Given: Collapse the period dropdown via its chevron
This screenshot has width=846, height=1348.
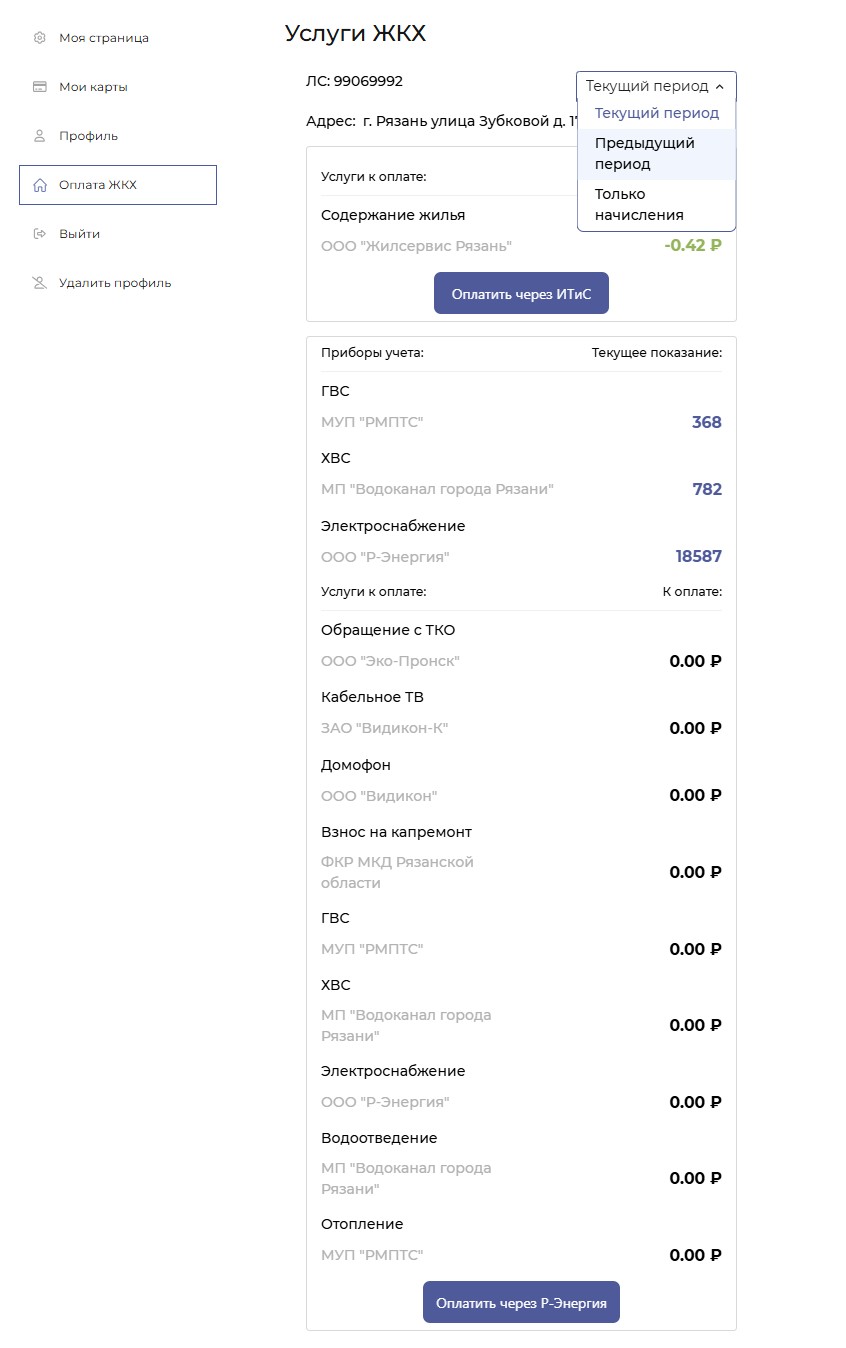Looking at the screenshot, I should [x=720, y=87].
